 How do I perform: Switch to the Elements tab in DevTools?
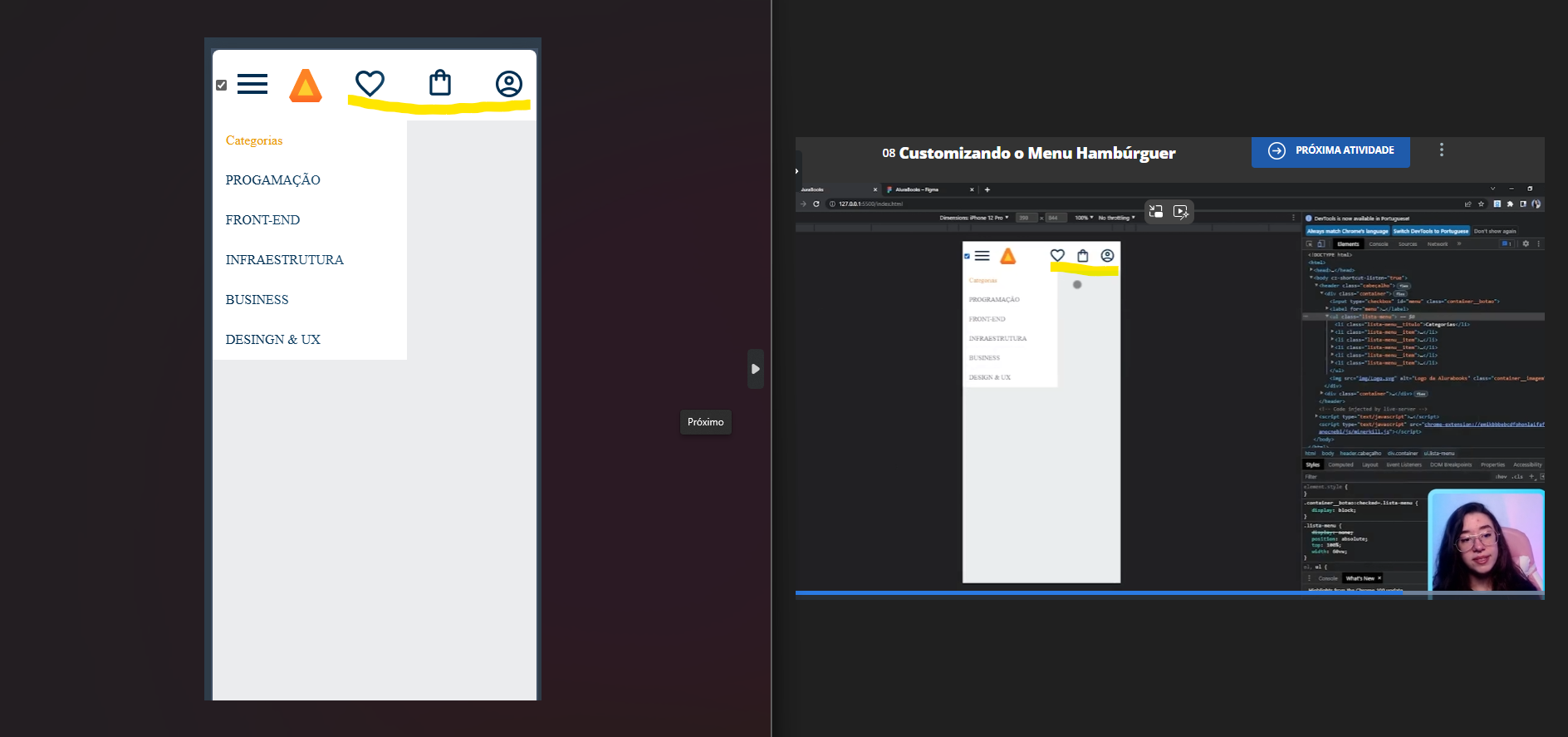click(x=1348, y=244)
